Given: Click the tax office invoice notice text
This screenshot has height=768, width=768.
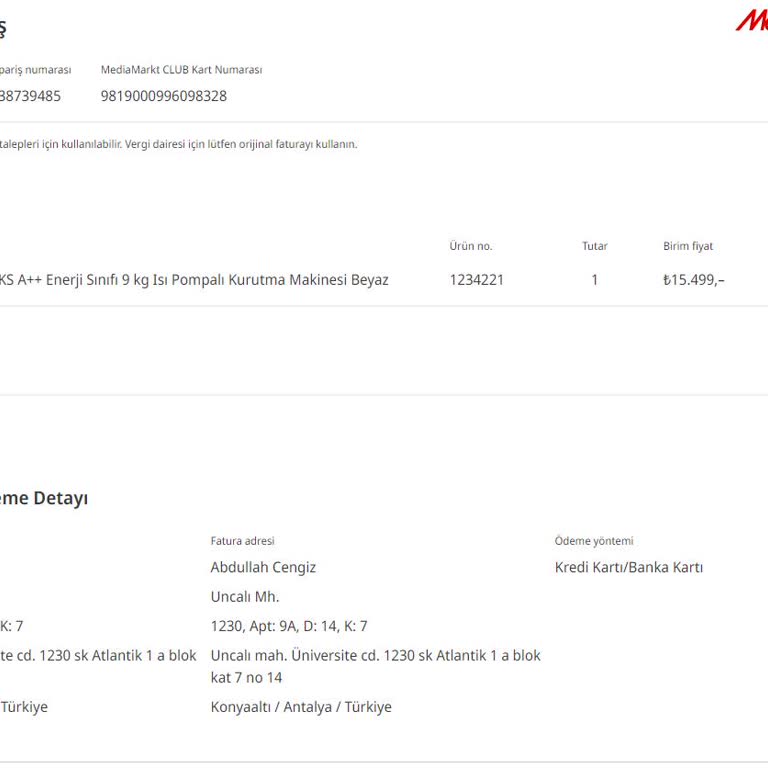Looking at the screenshot, I should (x=179, y=144).
